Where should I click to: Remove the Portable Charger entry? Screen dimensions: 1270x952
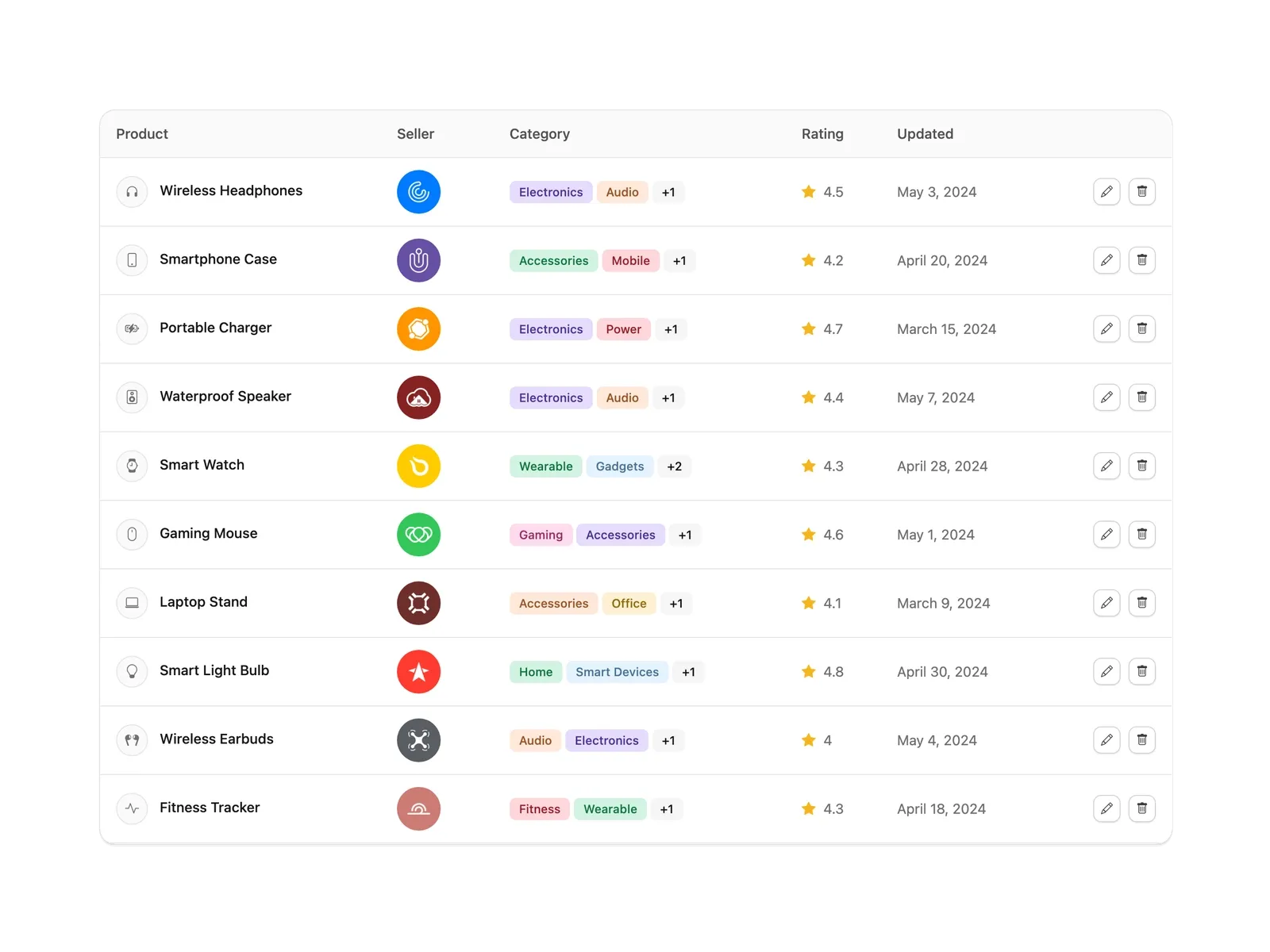pos(1141,328)
